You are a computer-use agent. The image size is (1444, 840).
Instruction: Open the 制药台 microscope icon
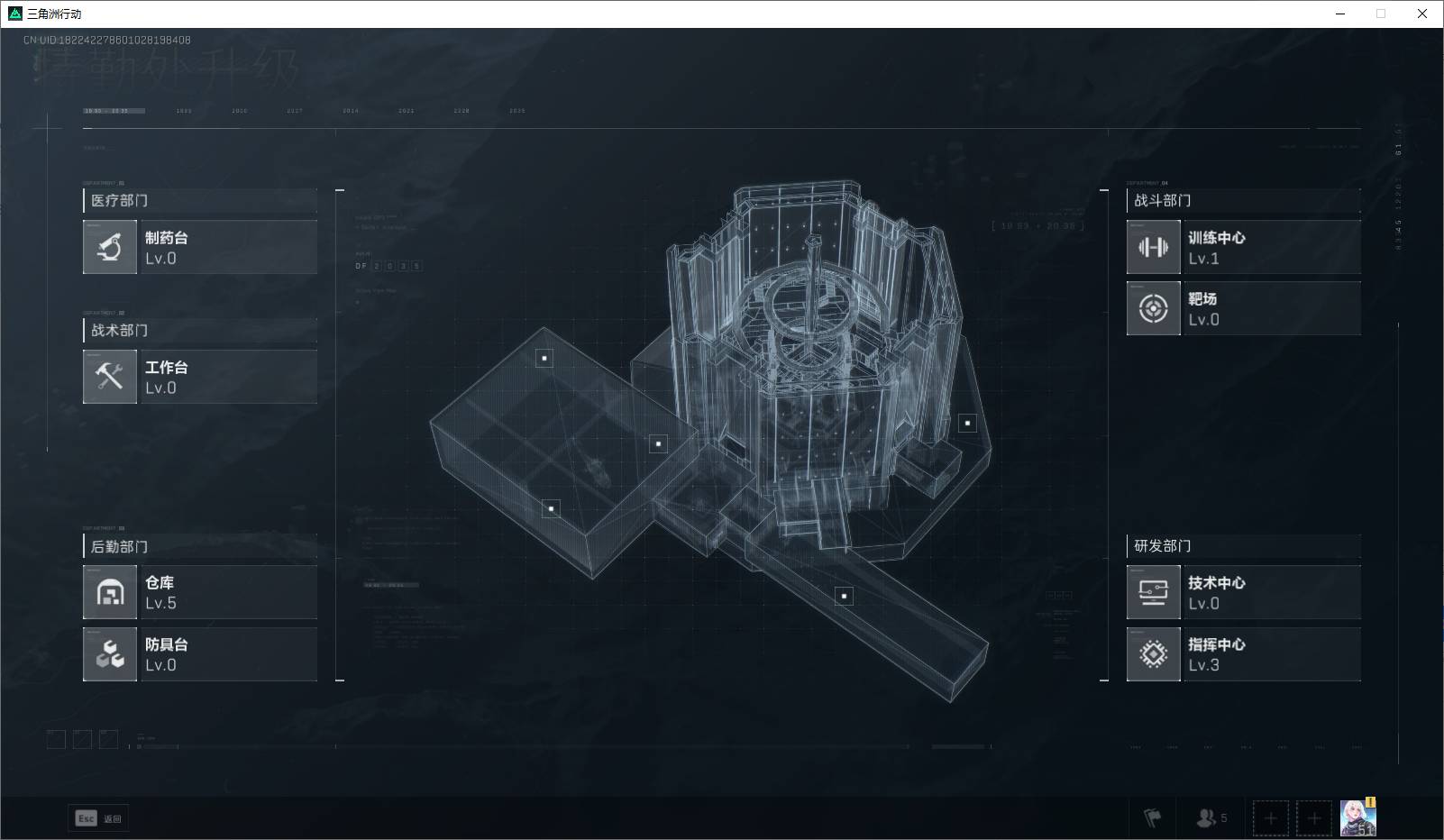(x=110, y=247)
